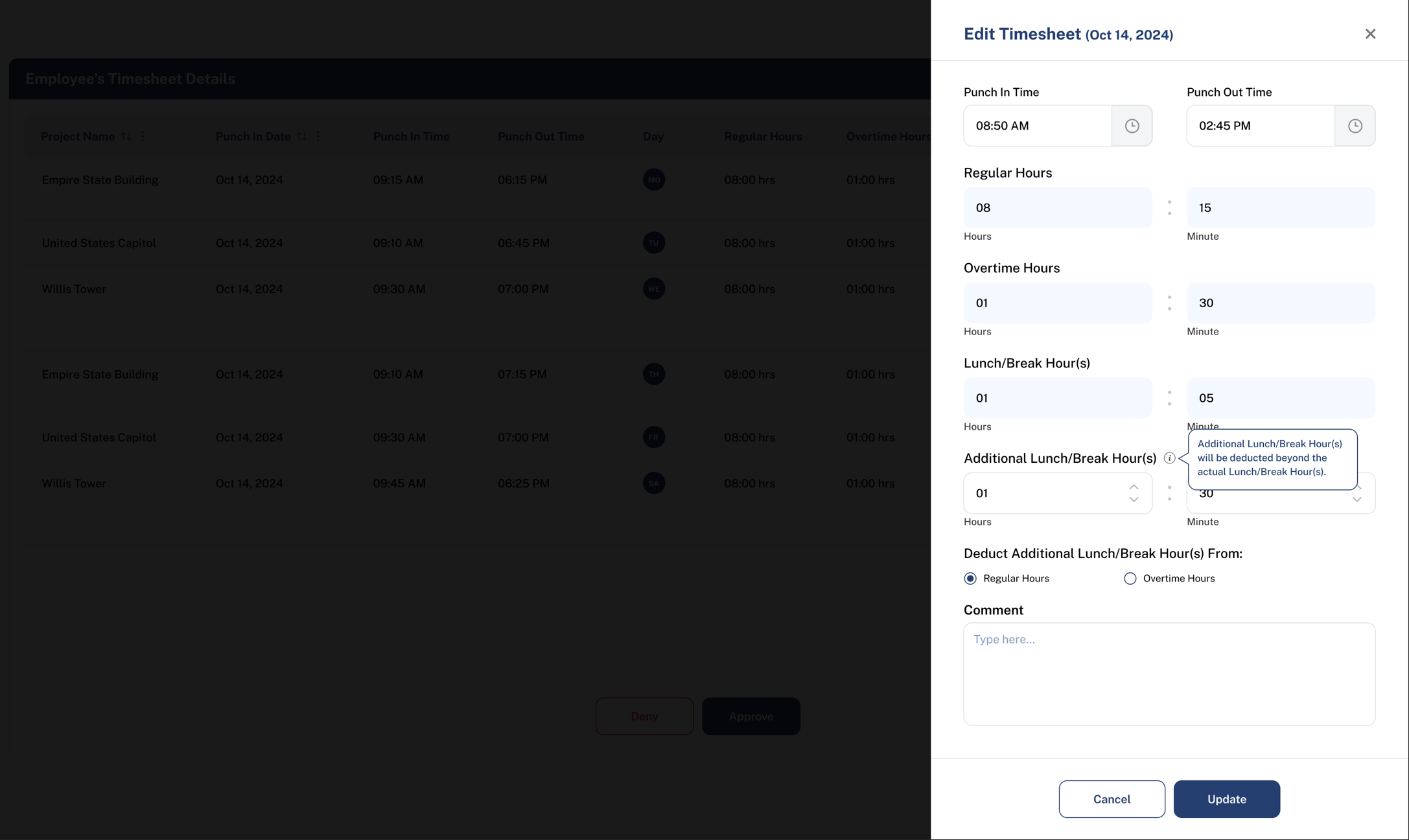Open the Project Name column options menu

[143, 136]
